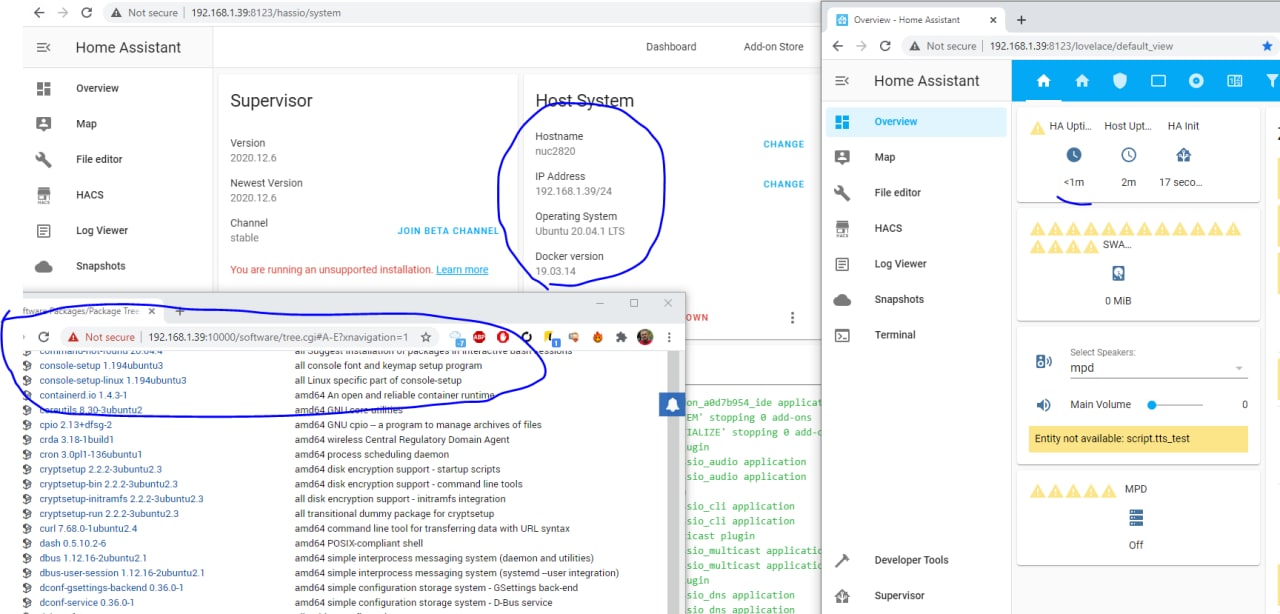Reload the Webmin package tree page
1280x614 pixels.
coord(43,337)
